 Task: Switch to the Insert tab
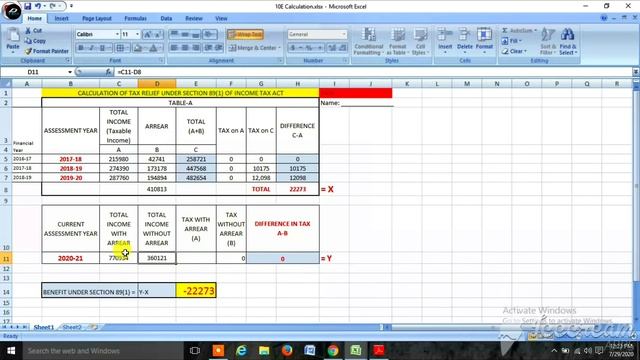pyautogui.click(x=62, y=18)
